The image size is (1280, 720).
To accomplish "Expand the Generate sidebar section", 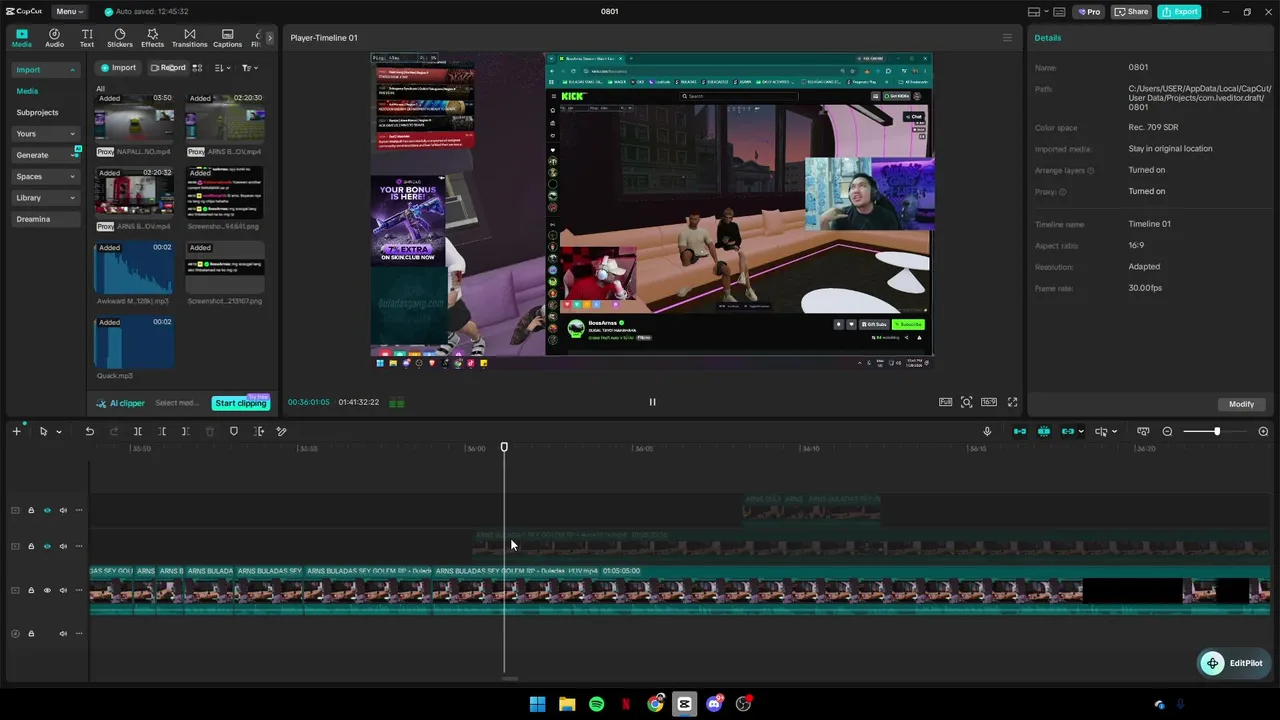I will (x=45, y=155).
